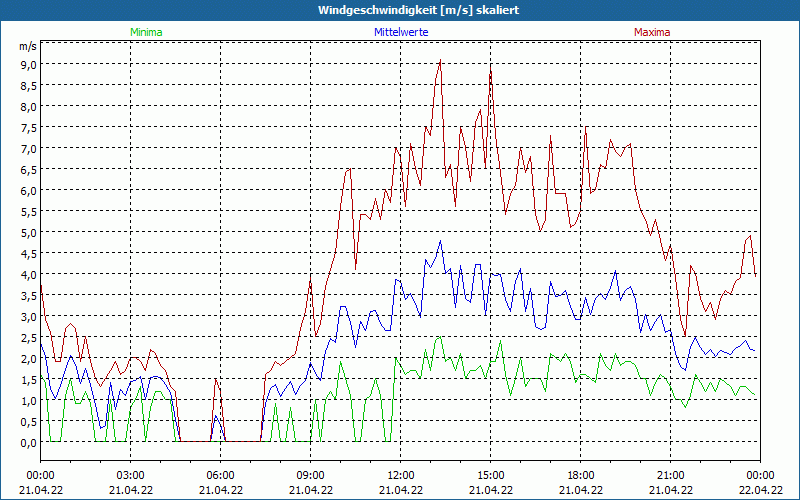Click the 9,0 y-axis value
Screen dimensions: 800x500
28,64
